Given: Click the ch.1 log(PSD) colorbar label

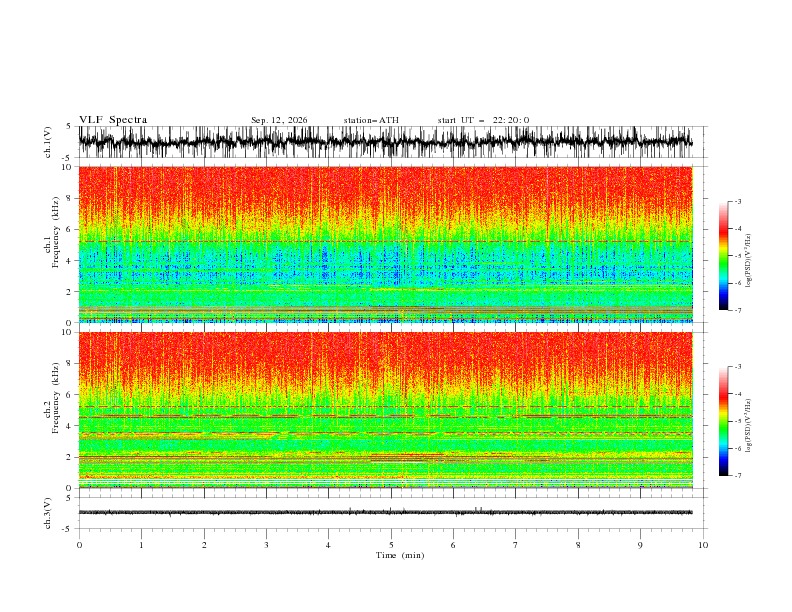Looking at the screenshot, I should (749, 261).
